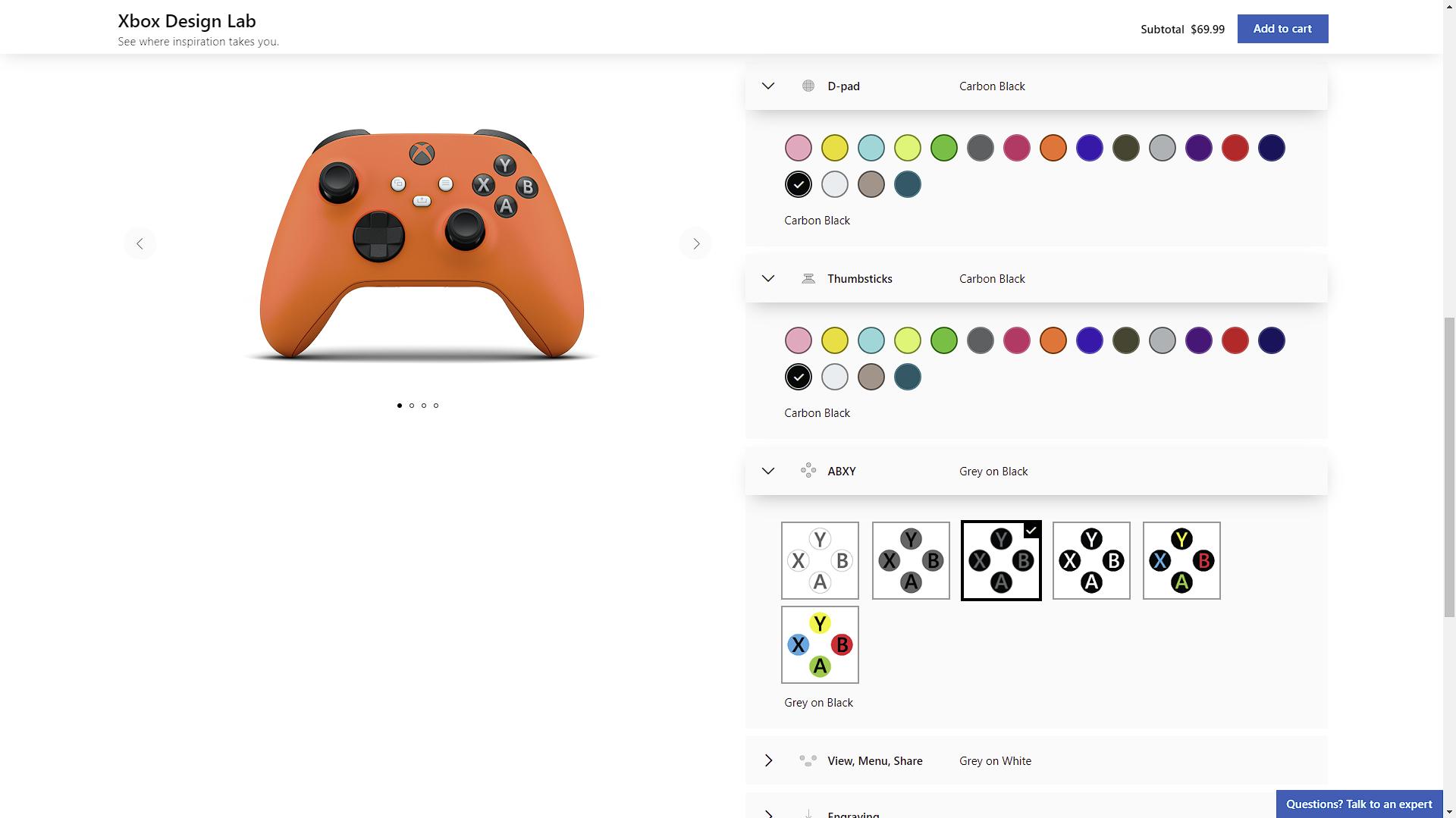The height and width of the screenshot is (818, 1456).
Task: Click the D-pad section icon
Action: point(808,86)
